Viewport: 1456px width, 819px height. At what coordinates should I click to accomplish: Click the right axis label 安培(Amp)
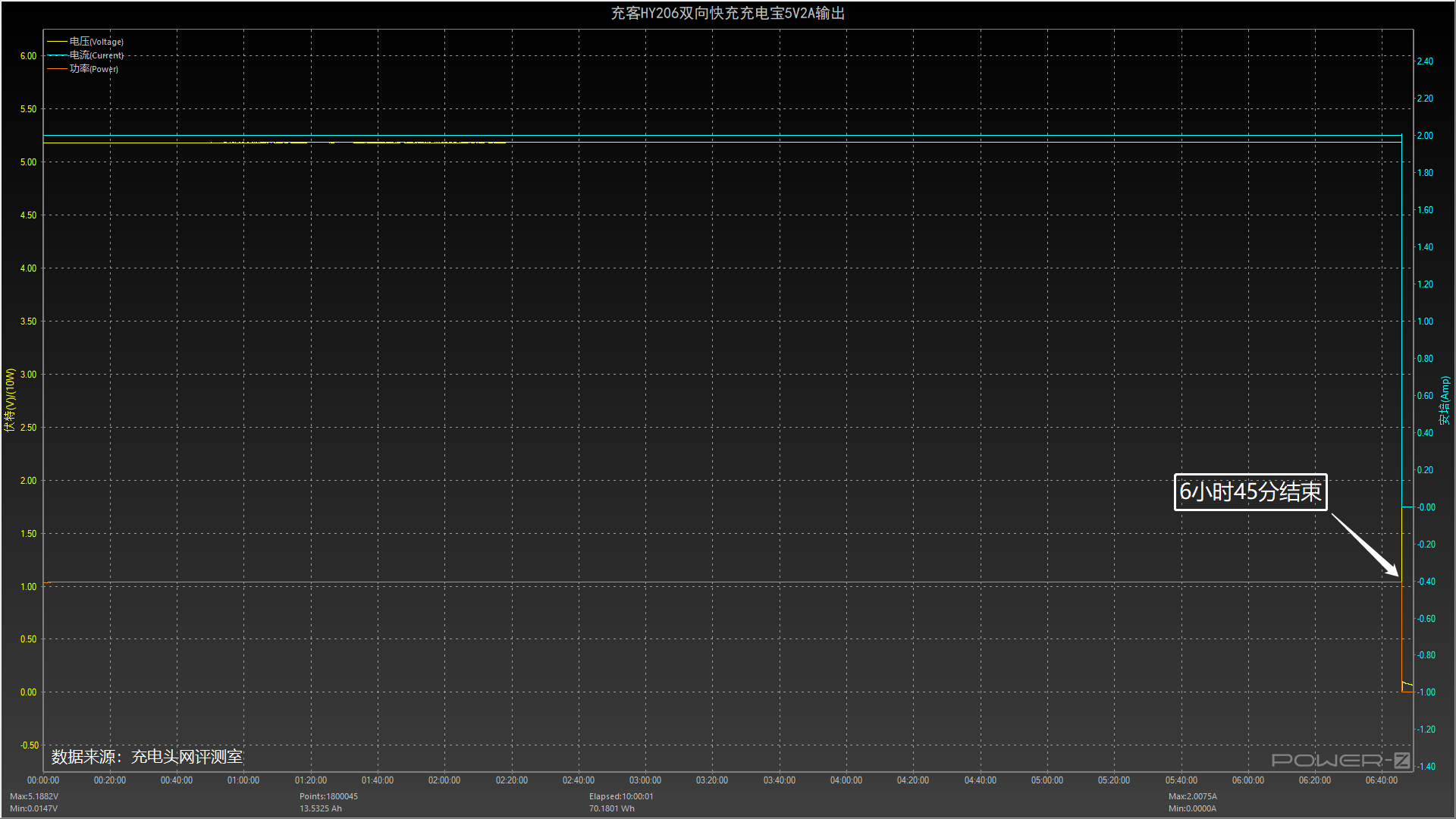[1445, 400]
